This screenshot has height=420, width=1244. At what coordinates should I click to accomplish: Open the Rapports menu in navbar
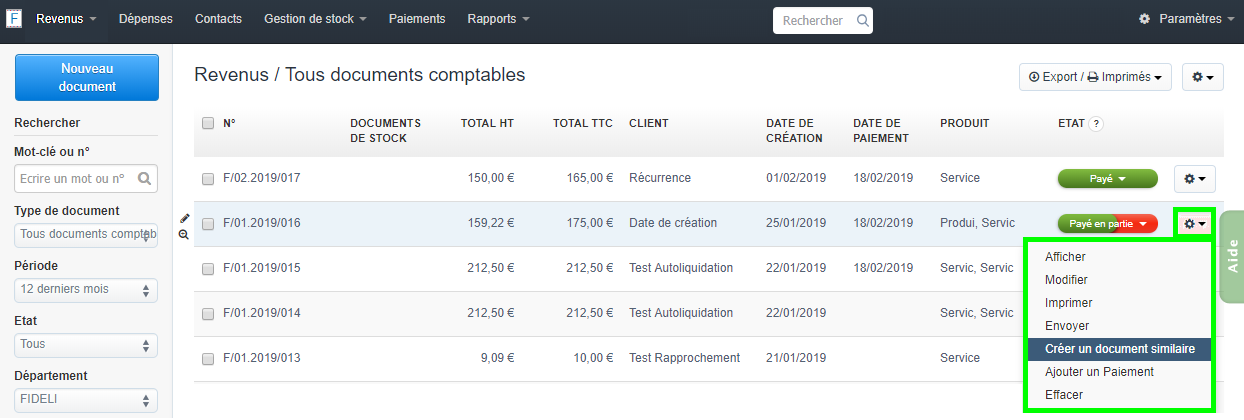(x=498, y=19)
